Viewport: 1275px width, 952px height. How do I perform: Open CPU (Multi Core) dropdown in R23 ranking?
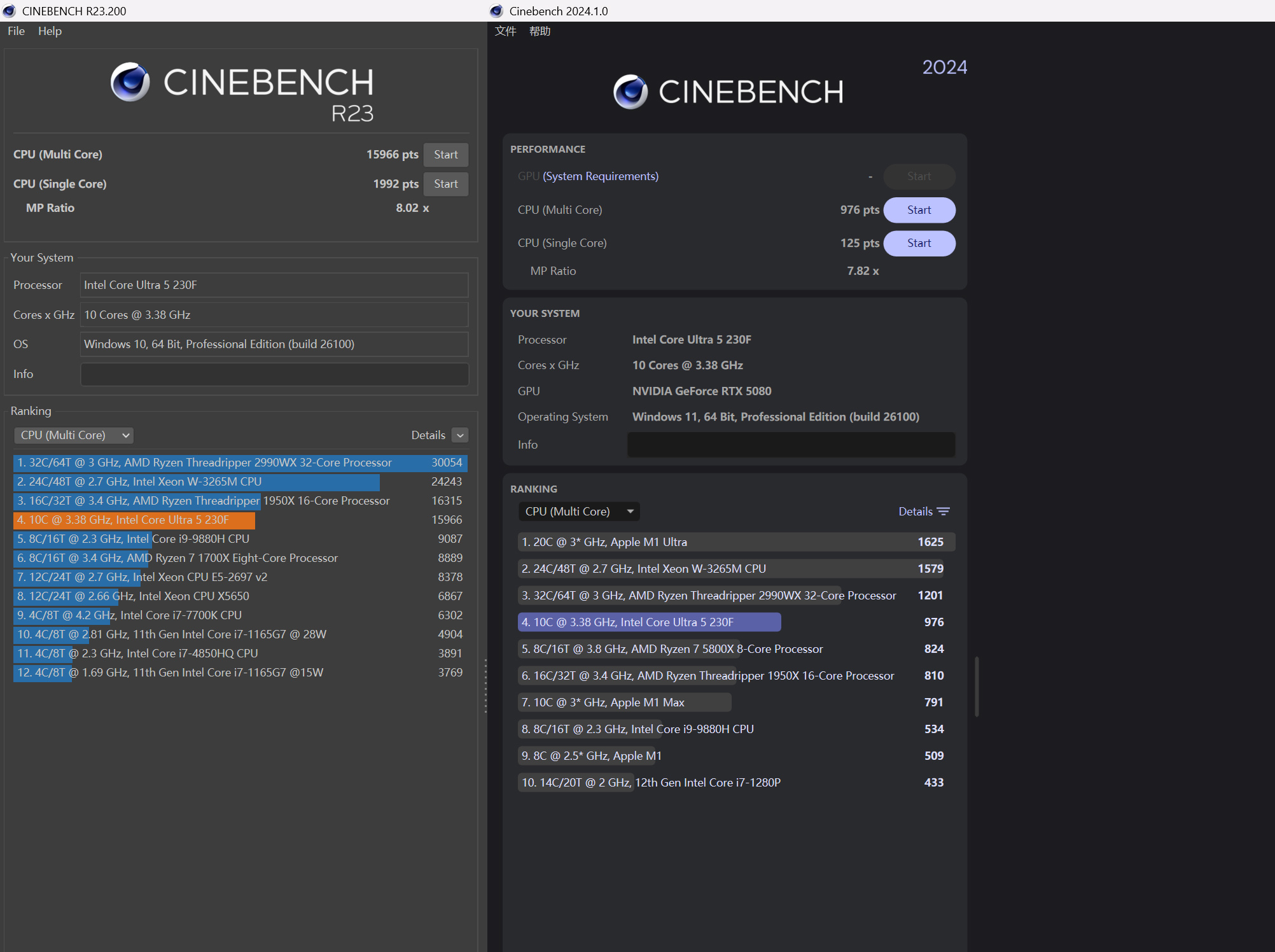pos(73,435)
